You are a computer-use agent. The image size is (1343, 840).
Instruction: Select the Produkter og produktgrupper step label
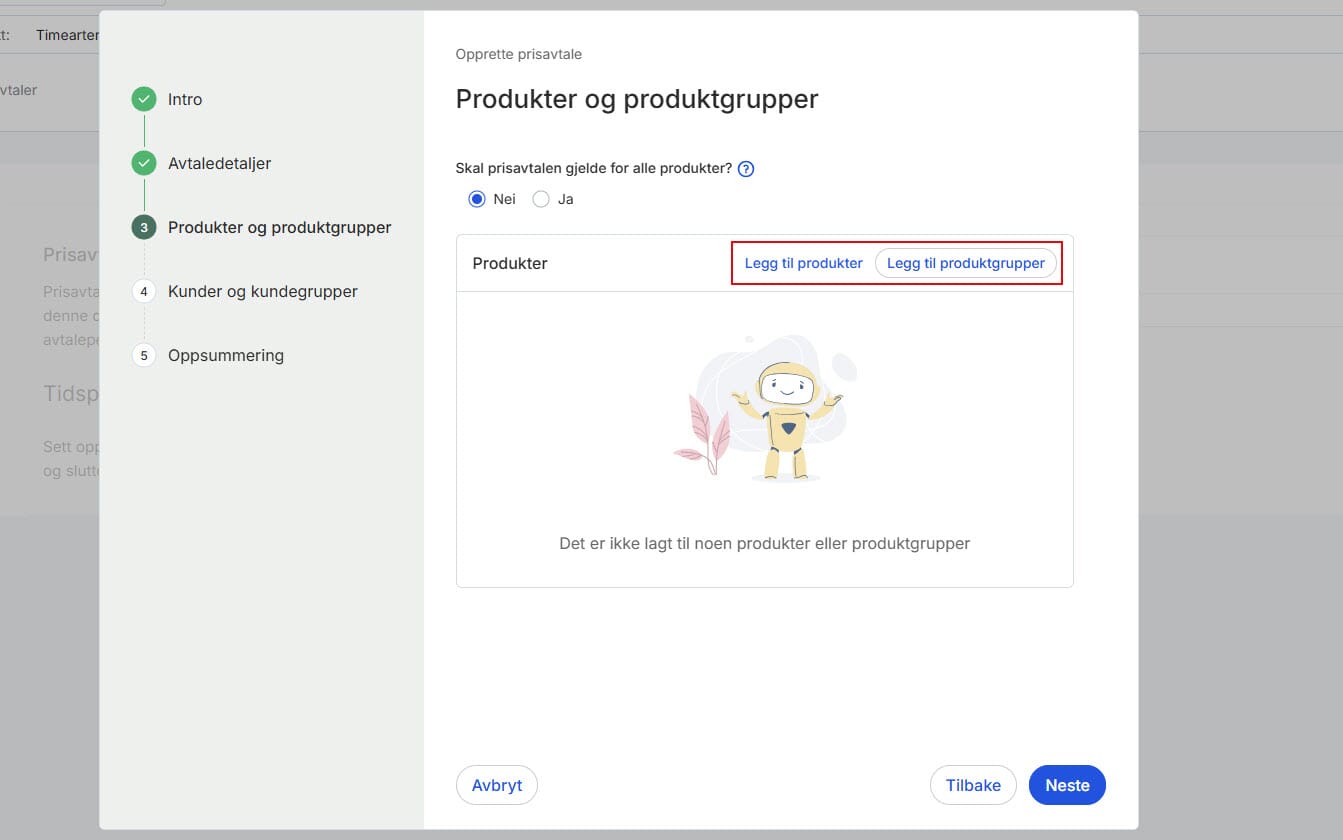tap(279, 227)
